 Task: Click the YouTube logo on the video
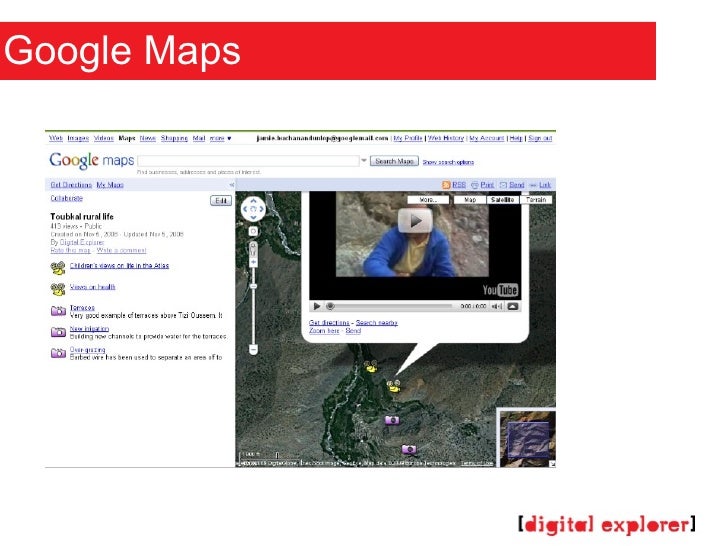[x=500, y=290]
